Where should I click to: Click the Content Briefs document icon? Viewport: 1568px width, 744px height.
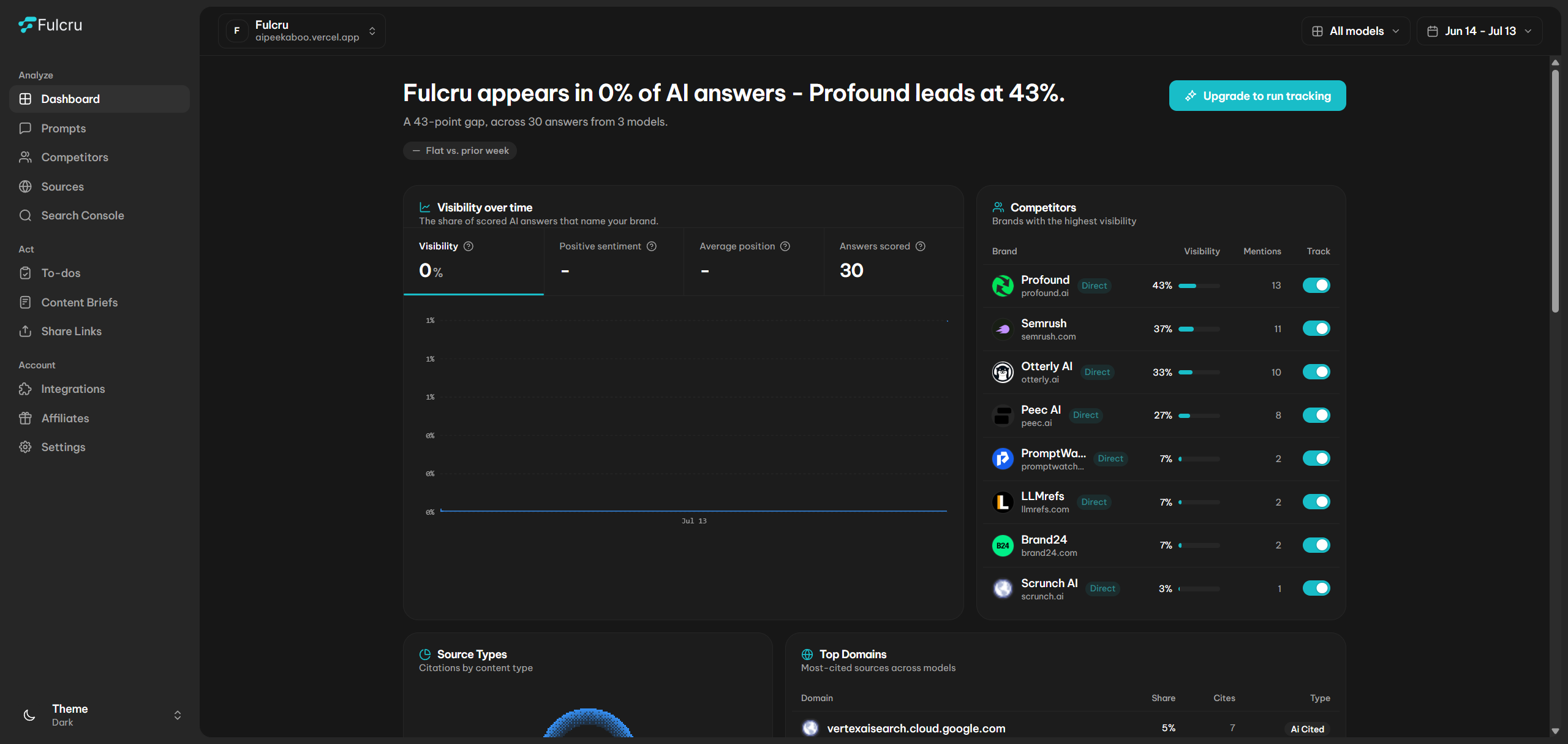[x=25, y=302]
